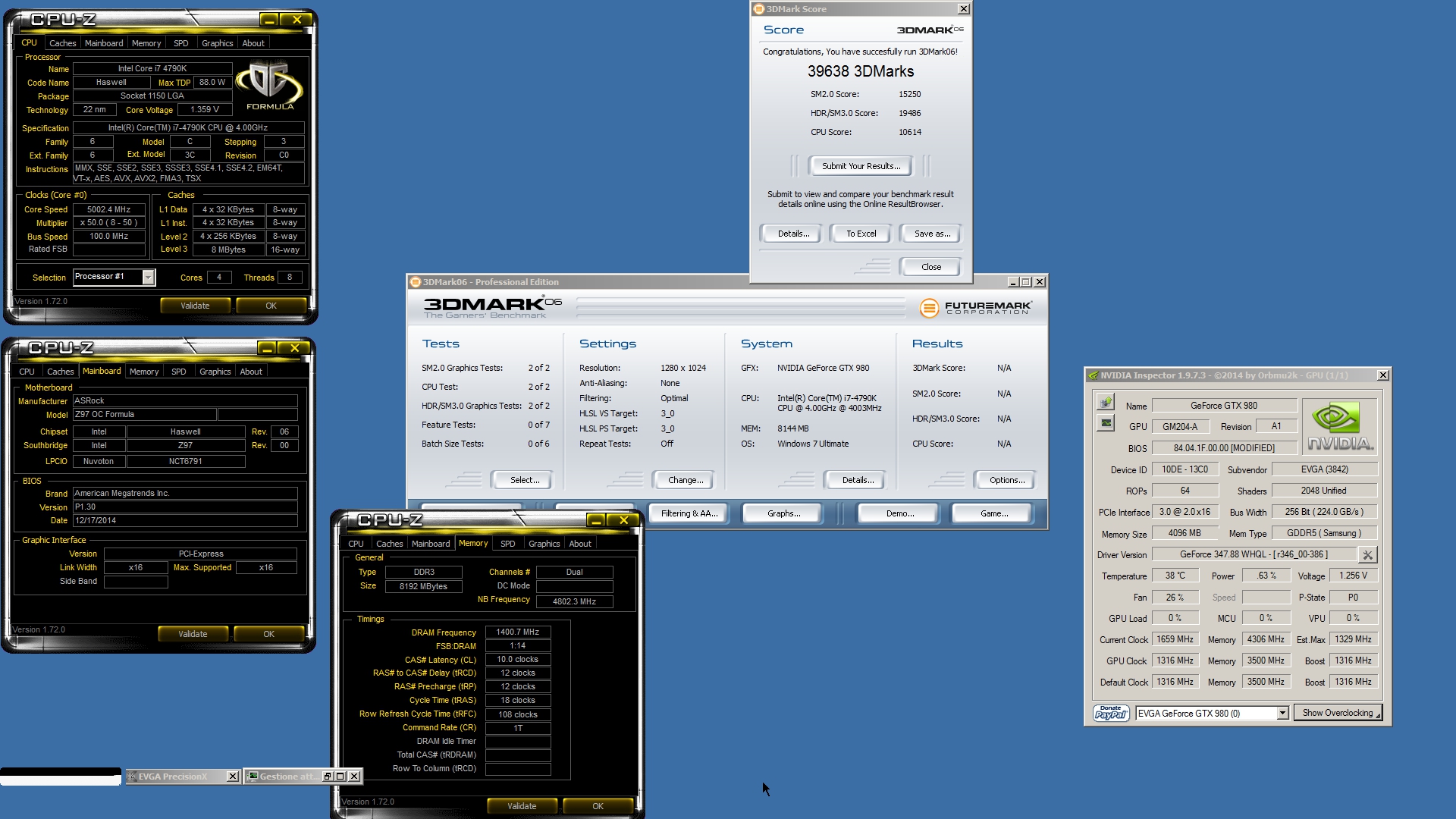This screenshot has height=819, width=1456.
Task: Click the NVIDIA logo in Inspector window
Action: click(1340, 426)
